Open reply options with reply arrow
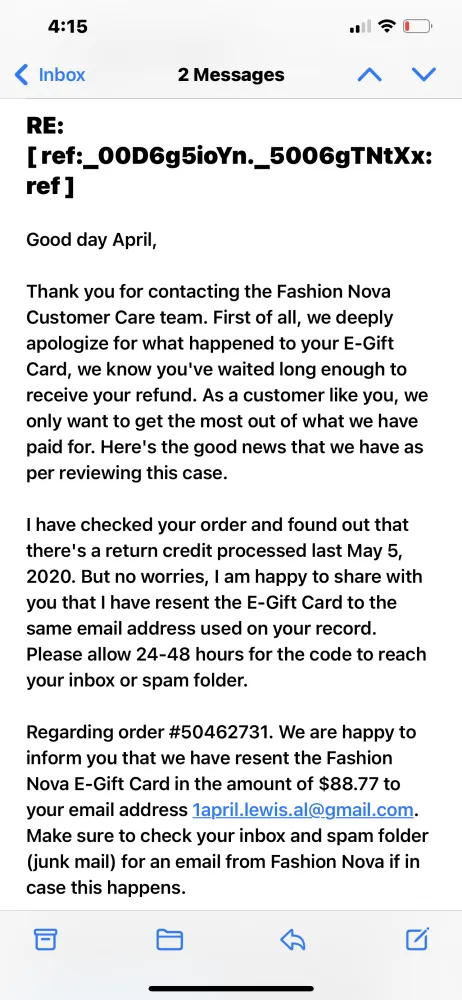Image resolution: width=462 pixels, height=1000 pixels. [292, 939]
